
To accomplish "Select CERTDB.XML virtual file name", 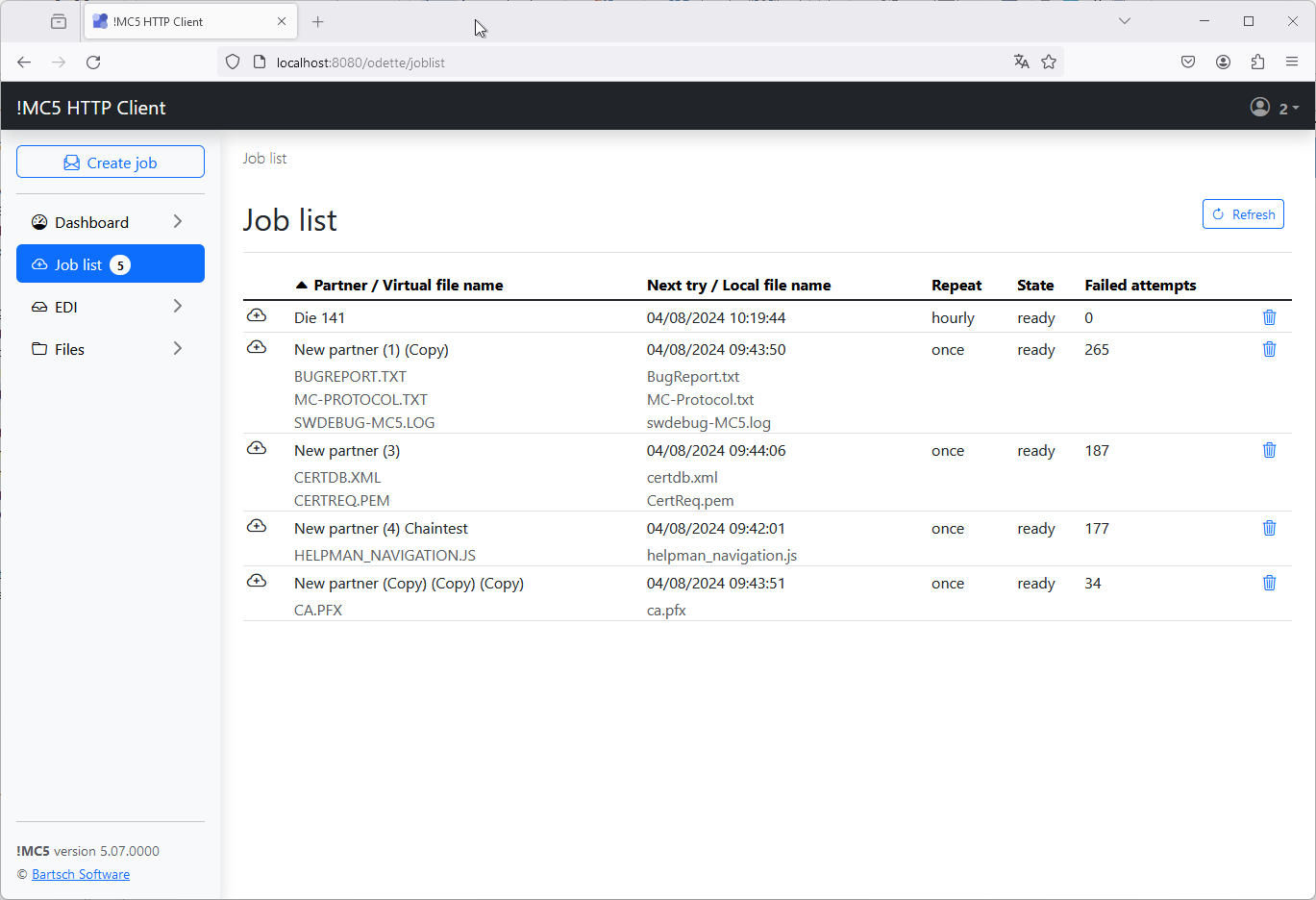I will click(337, 477).
